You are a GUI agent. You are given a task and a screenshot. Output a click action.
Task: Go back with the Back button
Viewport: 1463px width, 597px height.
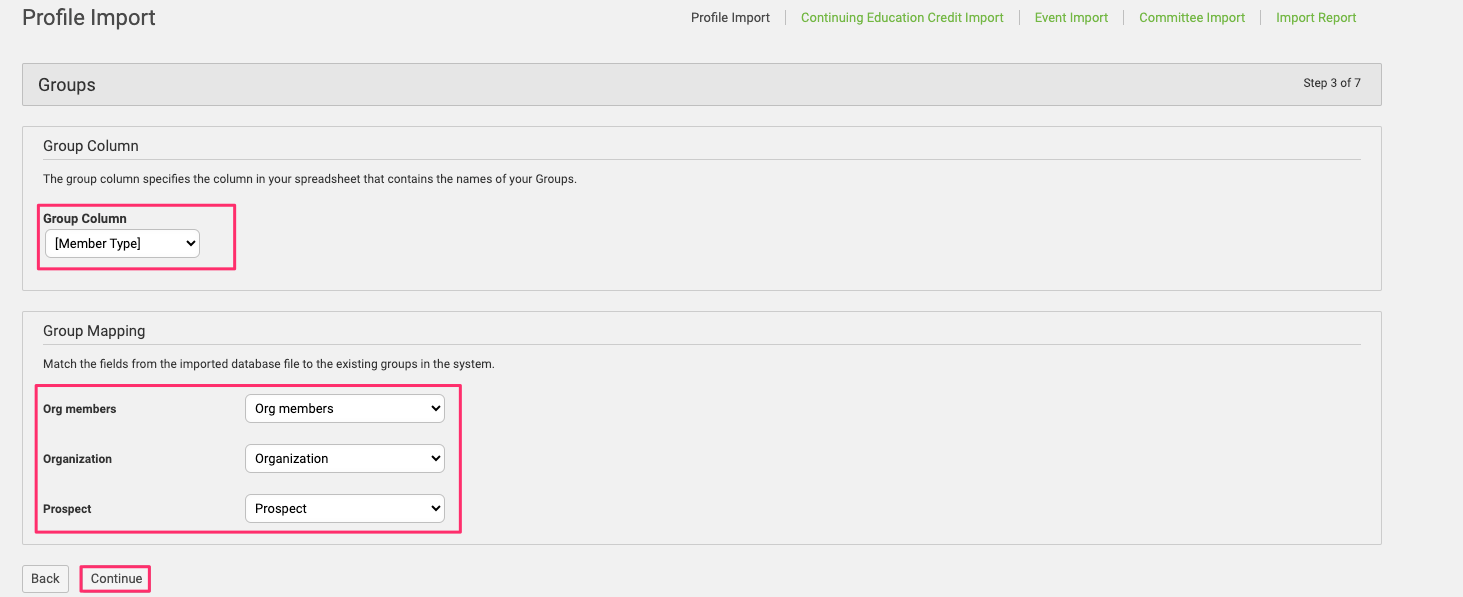tap(45, 578)
